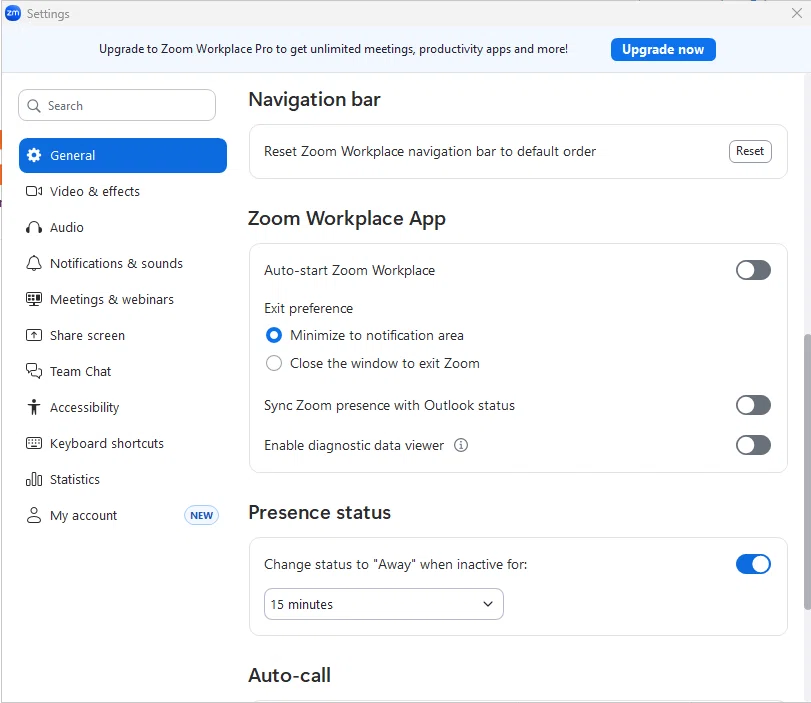Focus the settings Search field
This screenshot has width=811, height=703.
coord(117,106)
